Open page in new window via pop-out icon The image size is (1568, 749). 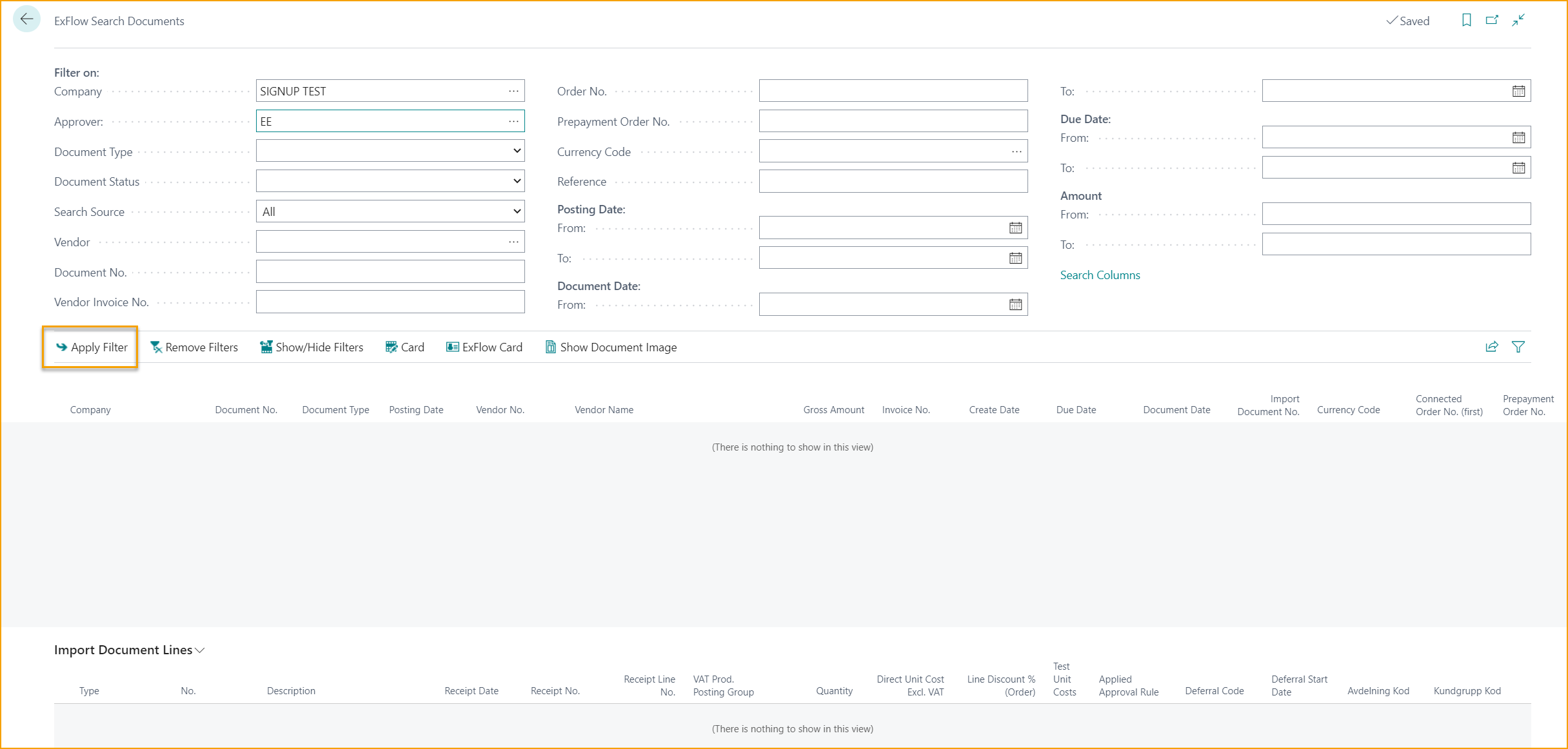1493,20
